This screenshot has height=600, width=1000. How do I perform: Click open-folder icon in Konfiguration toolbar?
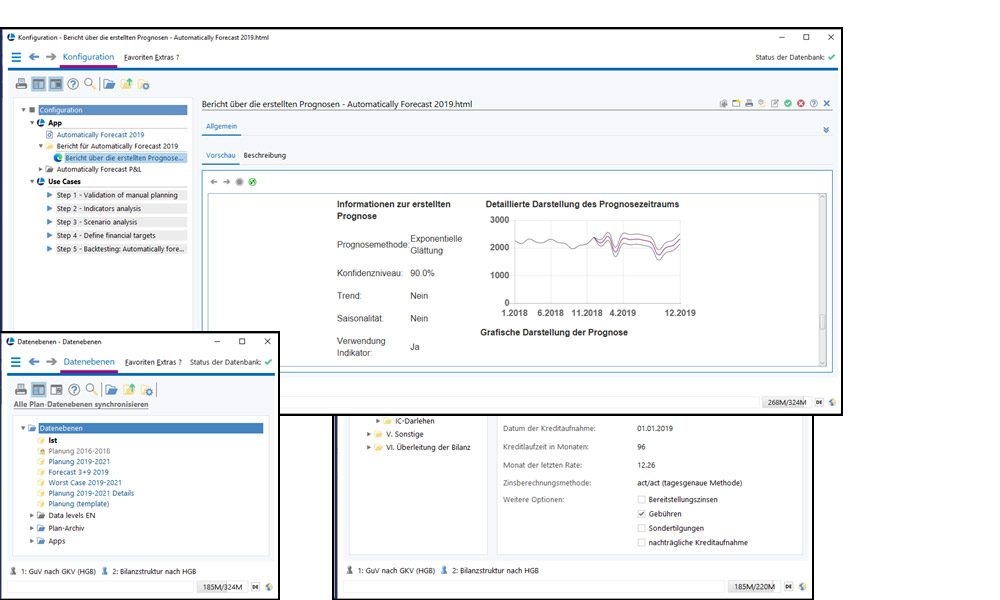[109, 84]
